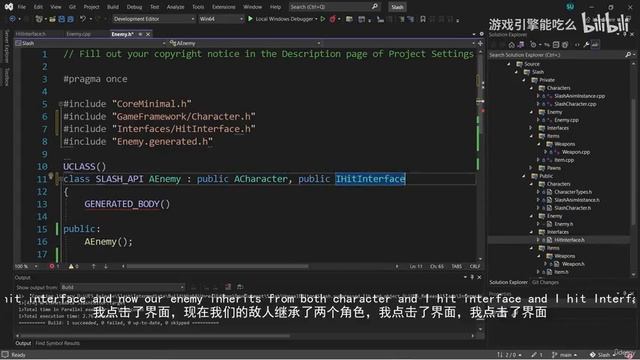
Task: Click the Navigate Backward toolbar icon
Action: coord(12,19)
